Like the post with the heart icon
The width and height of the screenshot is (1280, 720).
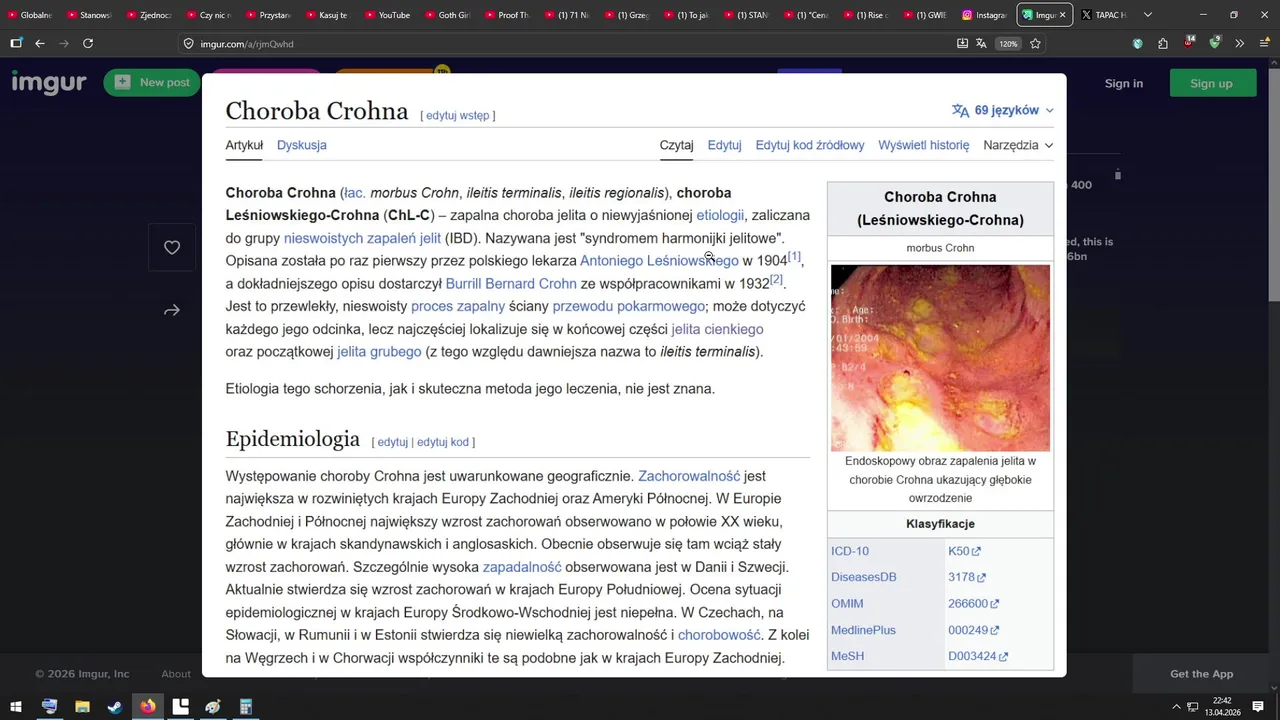click(172, 247)
